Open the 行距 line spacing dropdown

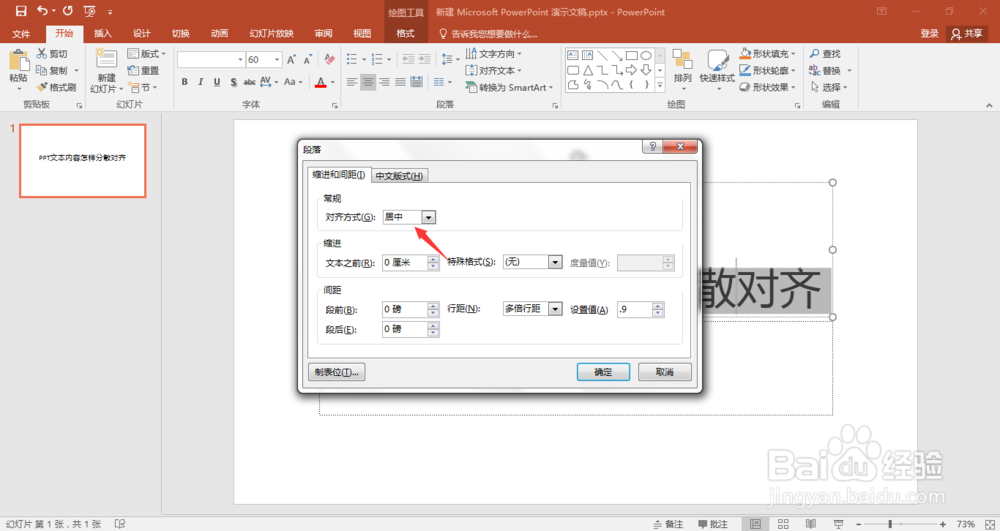tap(555, 309)
